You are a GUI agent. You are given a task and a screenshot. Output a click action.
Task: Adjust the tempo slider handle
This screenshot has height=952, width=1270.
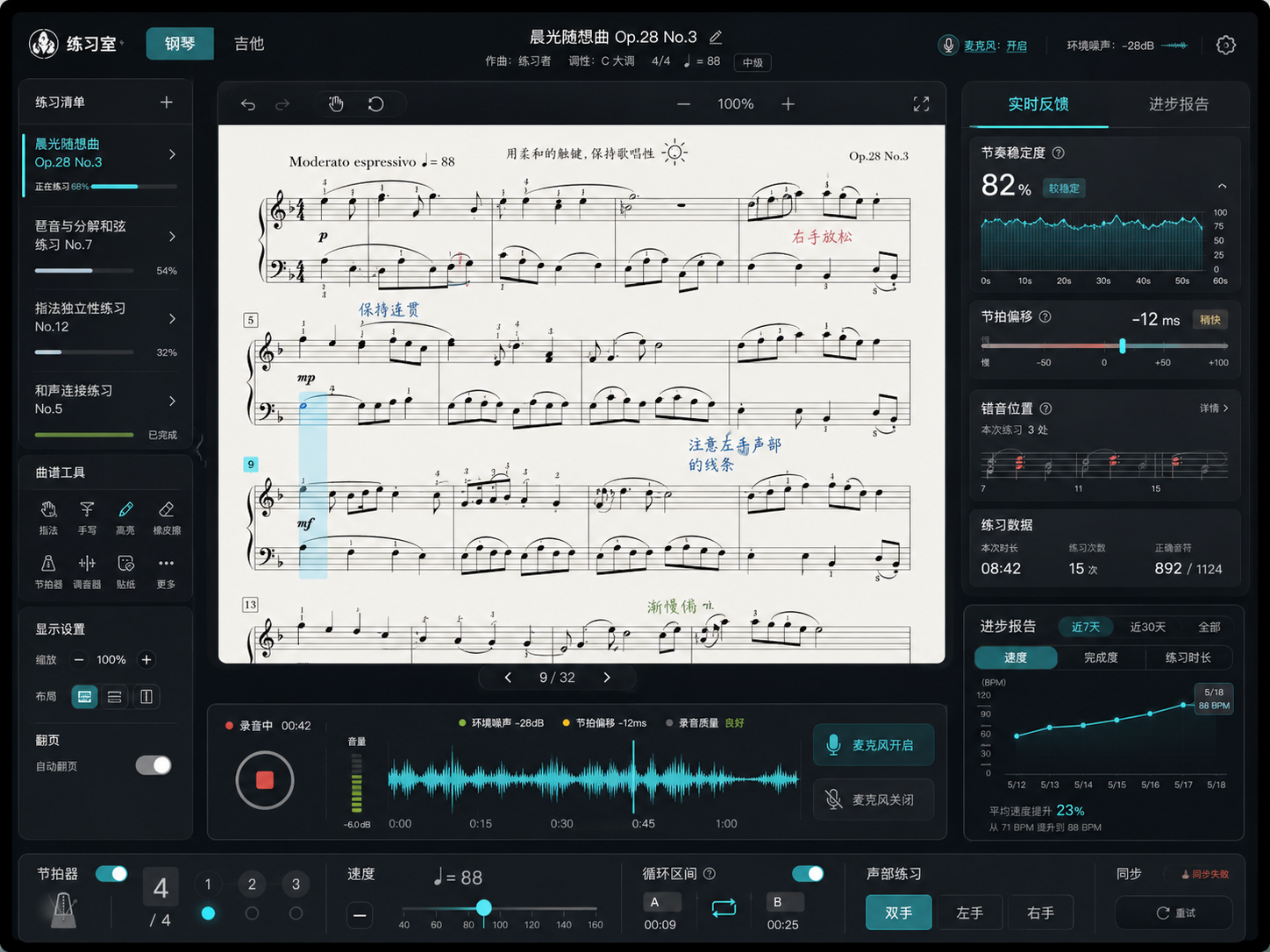click(x=483, y=907)
